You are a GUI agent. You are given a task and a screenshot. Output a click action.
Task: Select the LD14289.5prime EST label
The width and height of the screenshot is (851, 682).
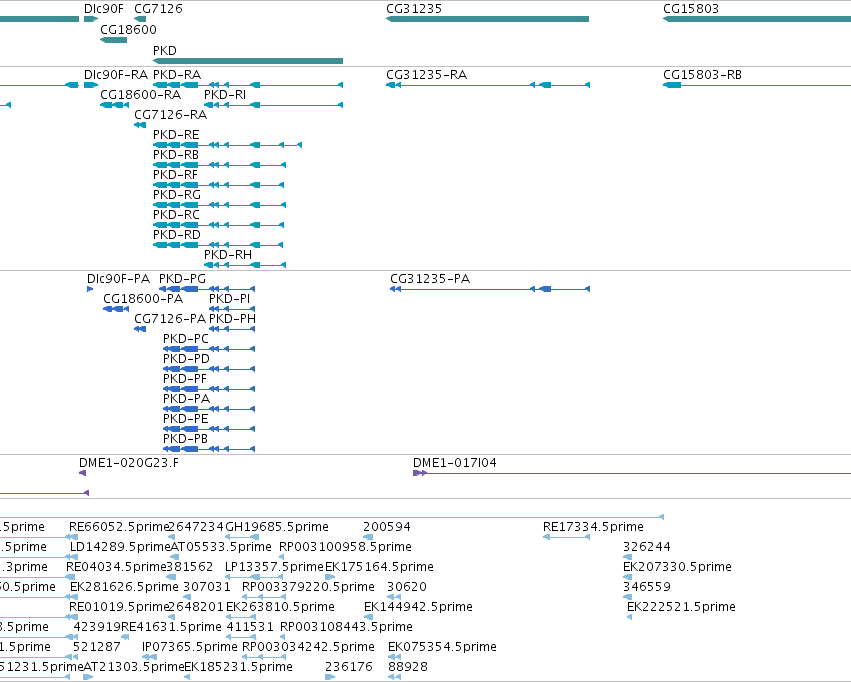tap(120, 547)
